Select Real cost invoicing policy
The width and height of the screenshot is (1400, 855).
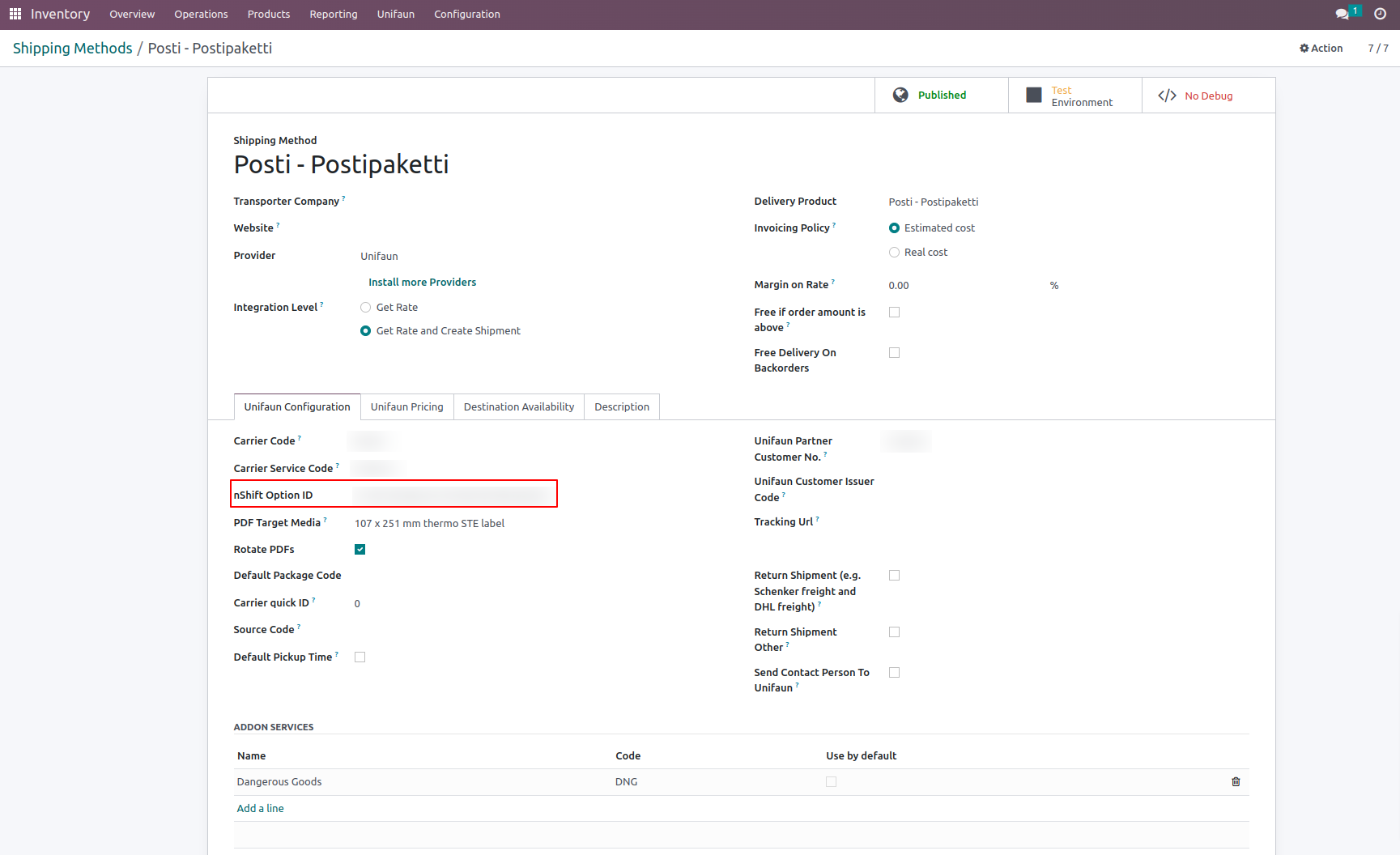[895, 253]
